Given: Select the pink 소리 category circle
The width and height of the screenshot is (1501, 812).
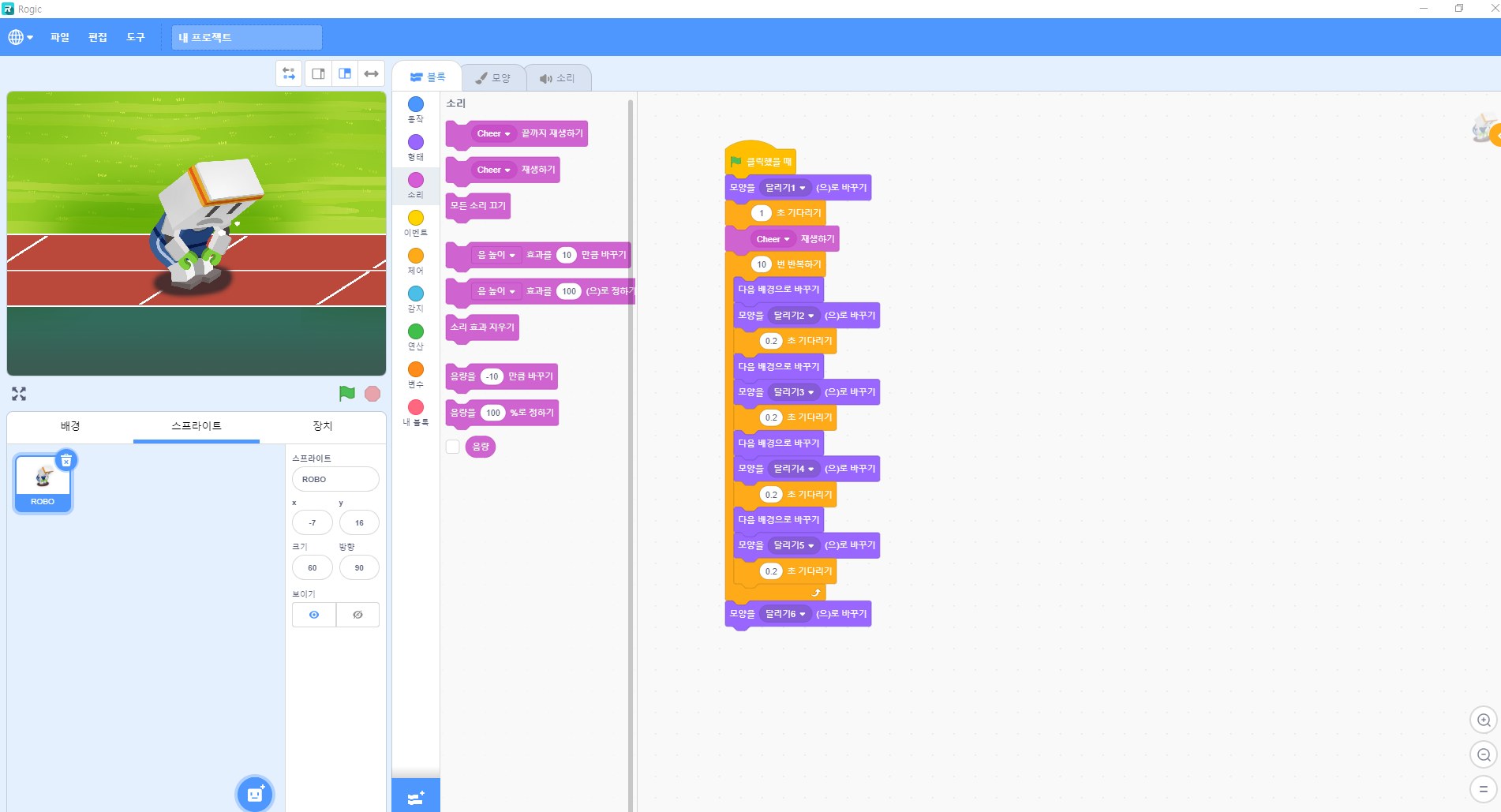Looking at the screenshot, I should point(416,180).
